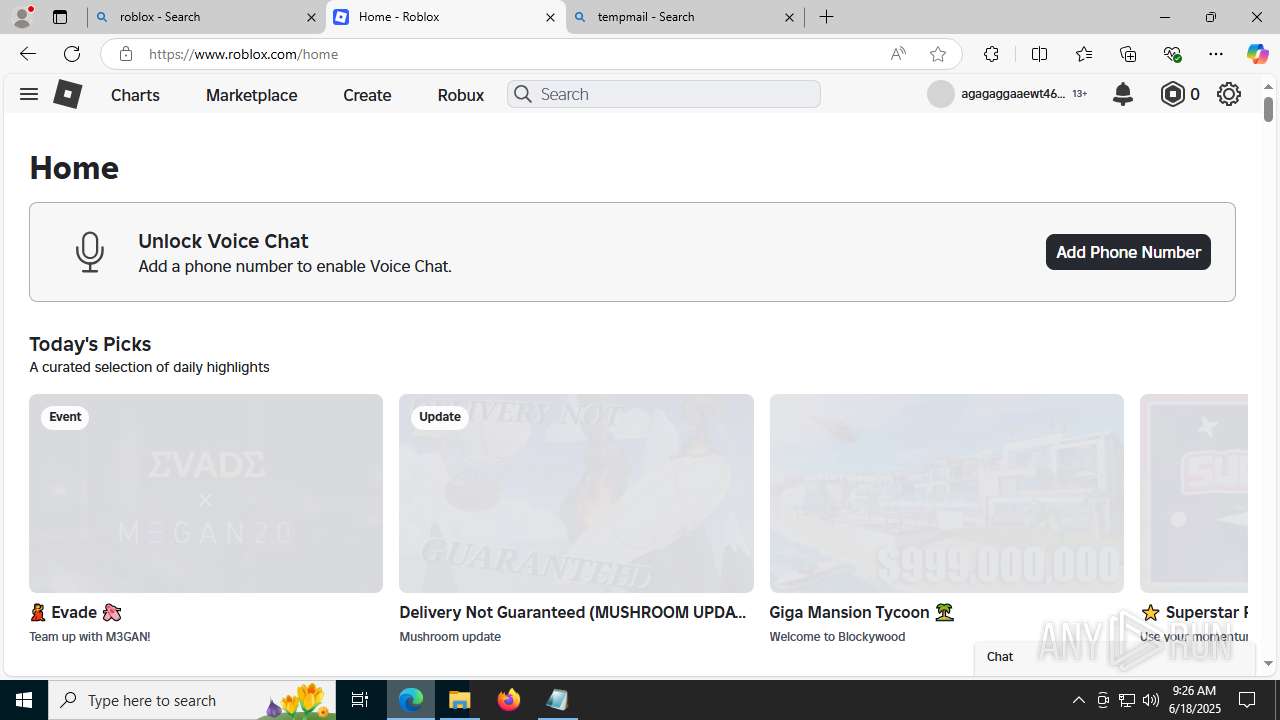This screenshot has width=1280, height=720.
Task: Show hidden system tray icons
Action: (1078, 700)
